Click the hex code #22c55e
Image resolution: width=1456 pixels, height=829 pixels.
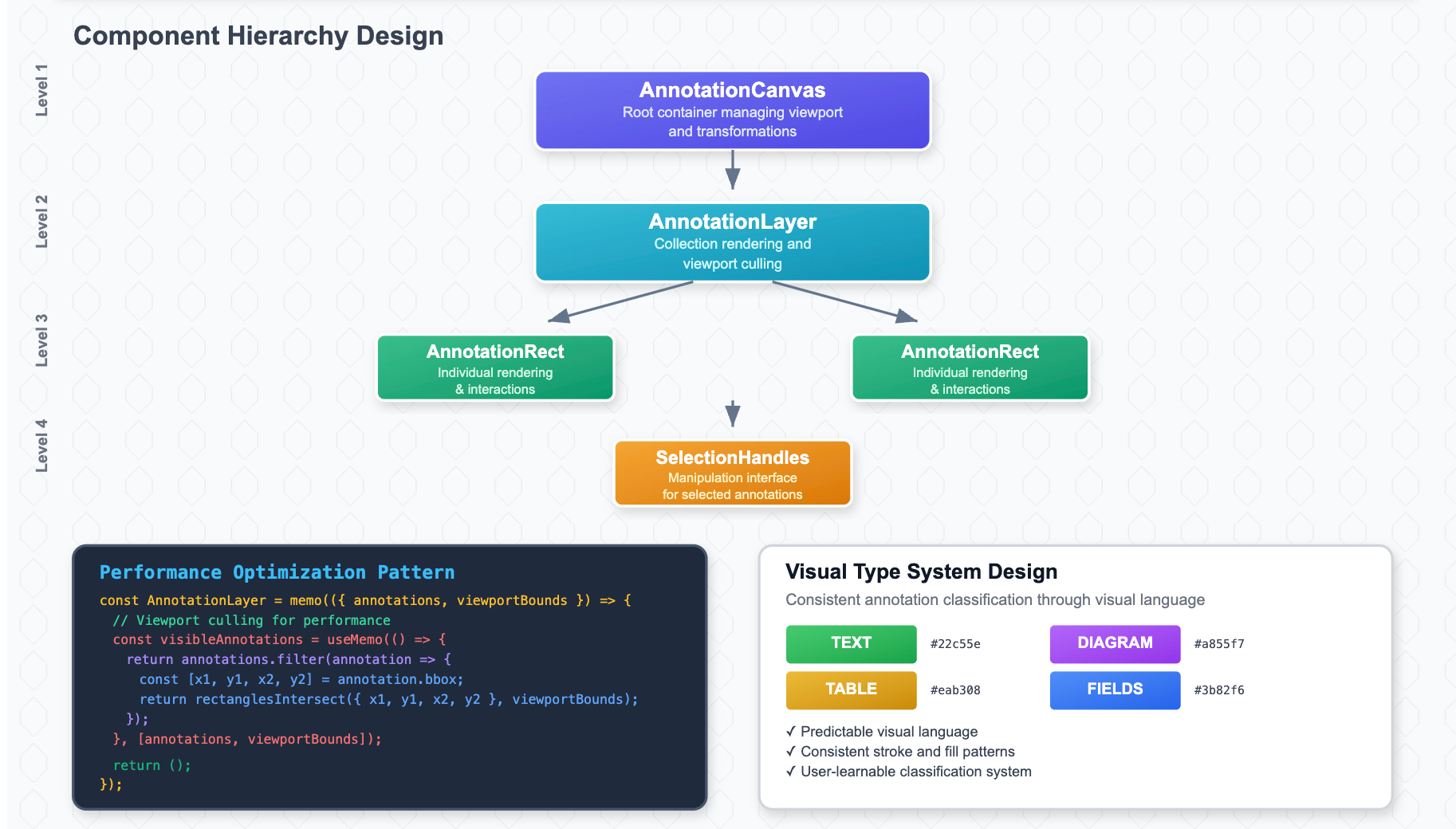coord(955,644)
